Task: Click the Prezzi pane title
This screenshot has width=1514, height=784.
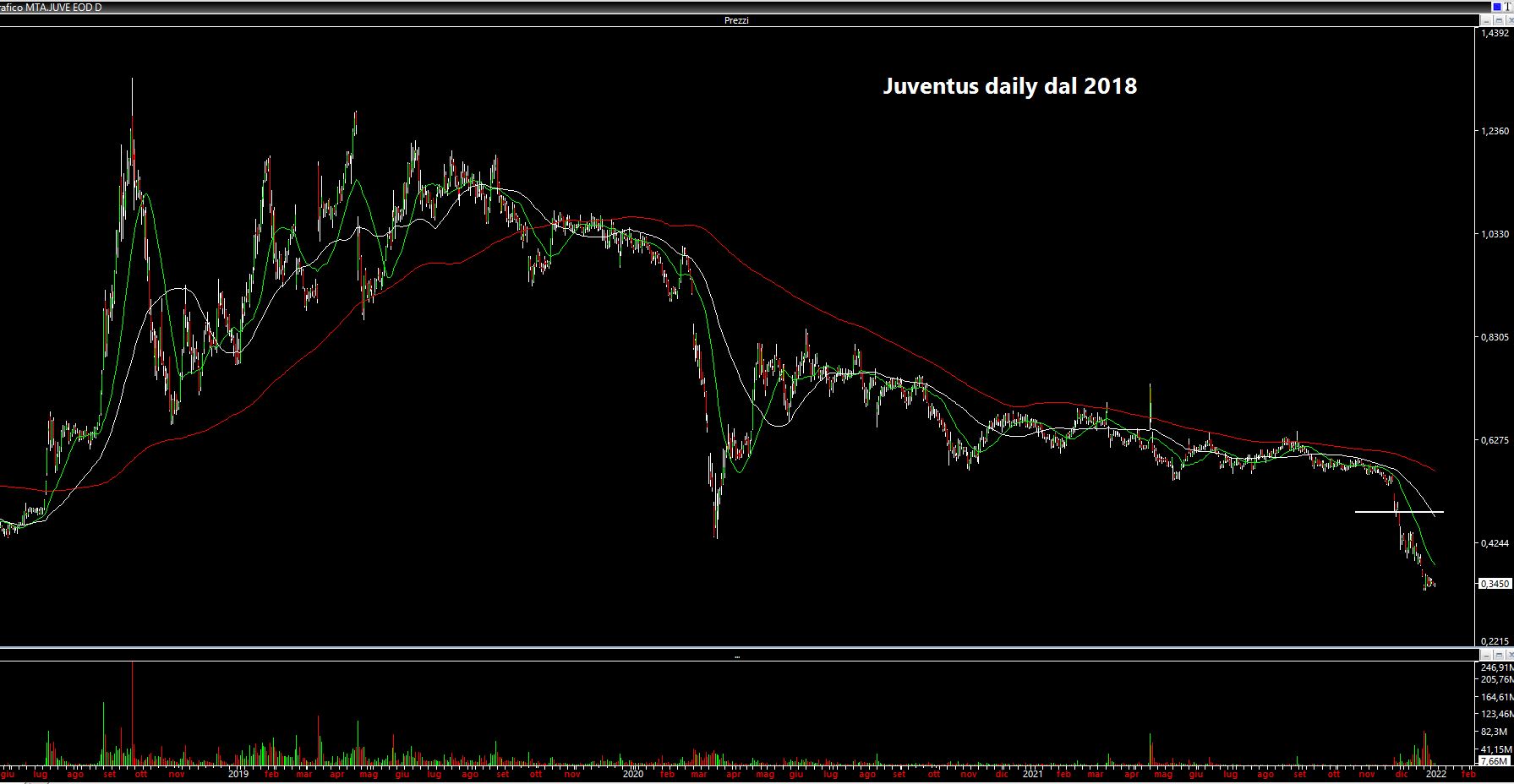Action: pyautogui.click(x=736, y=20)
